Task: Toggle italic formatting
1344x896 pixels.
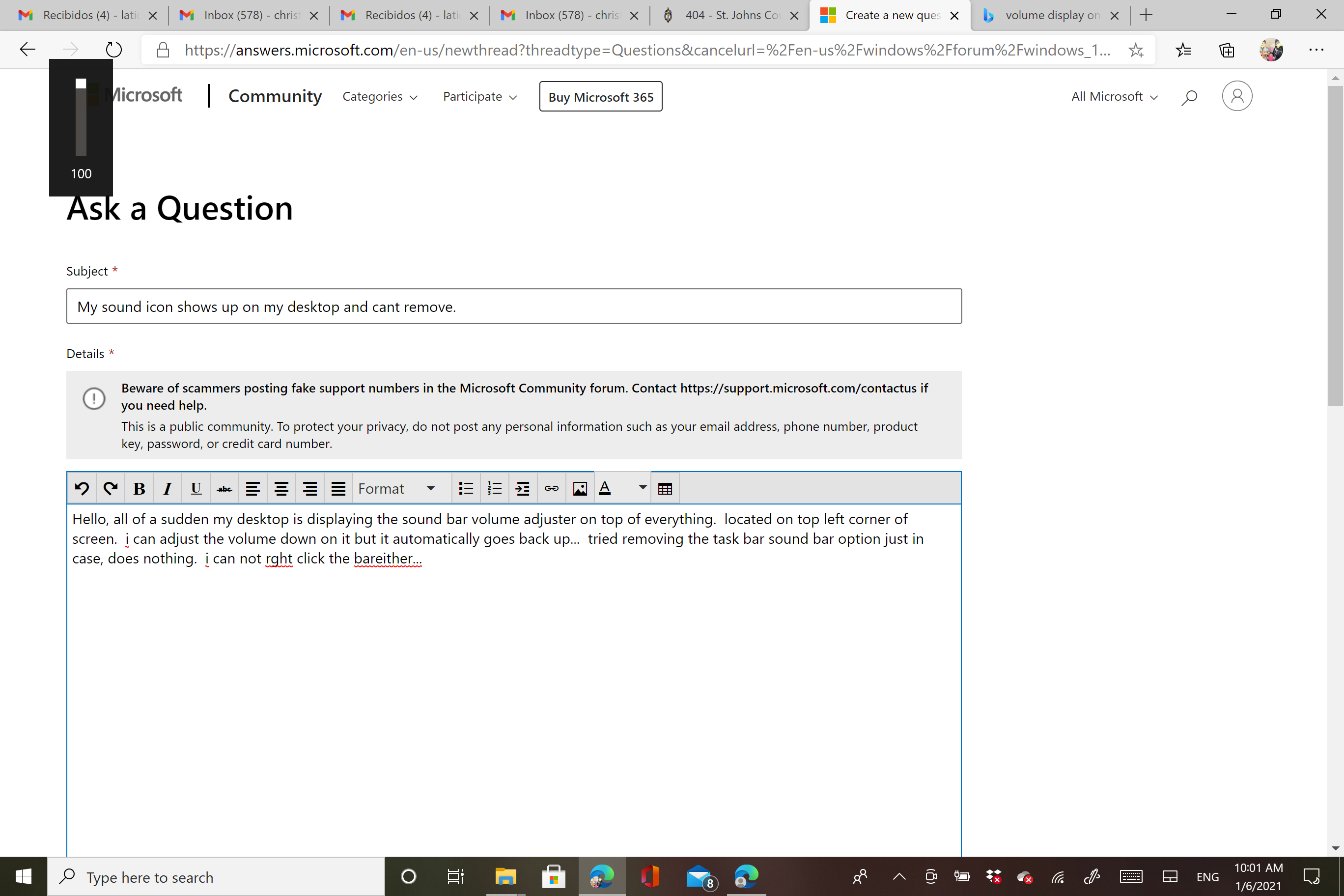Action: [x=168, y=488]
